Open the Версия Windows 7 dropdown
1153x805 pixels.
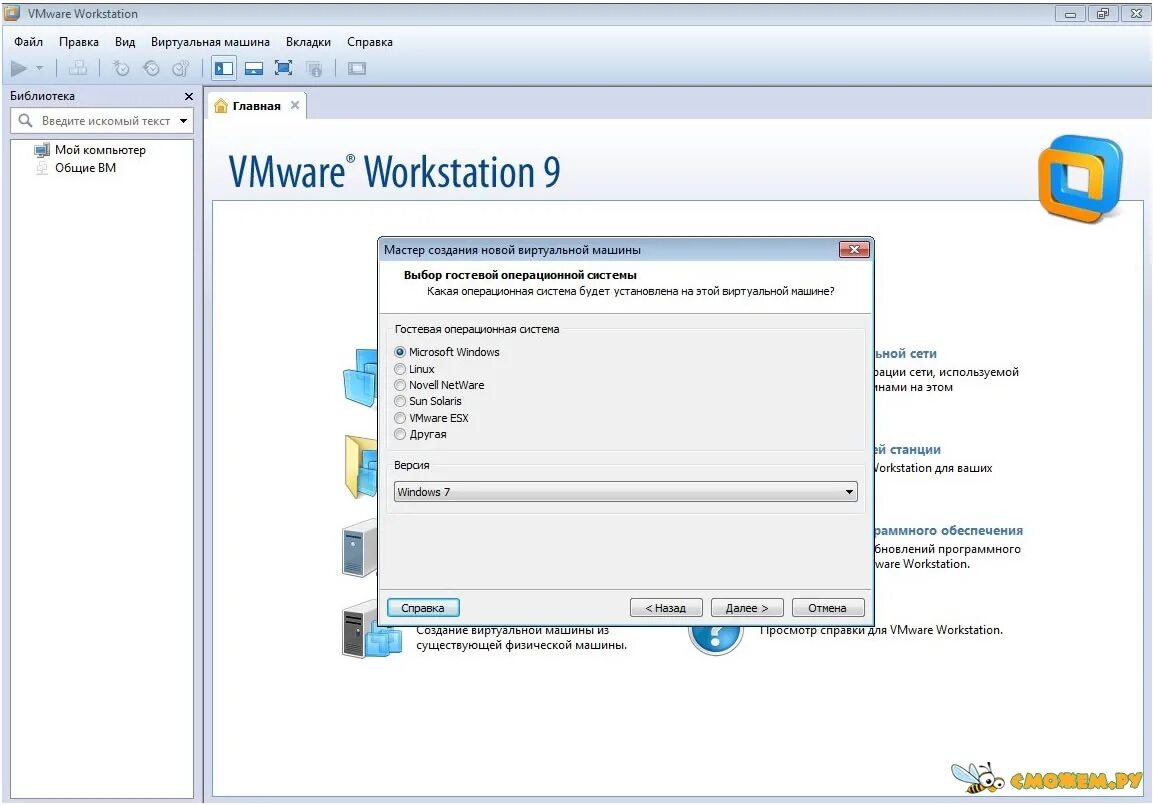(626, 492)
